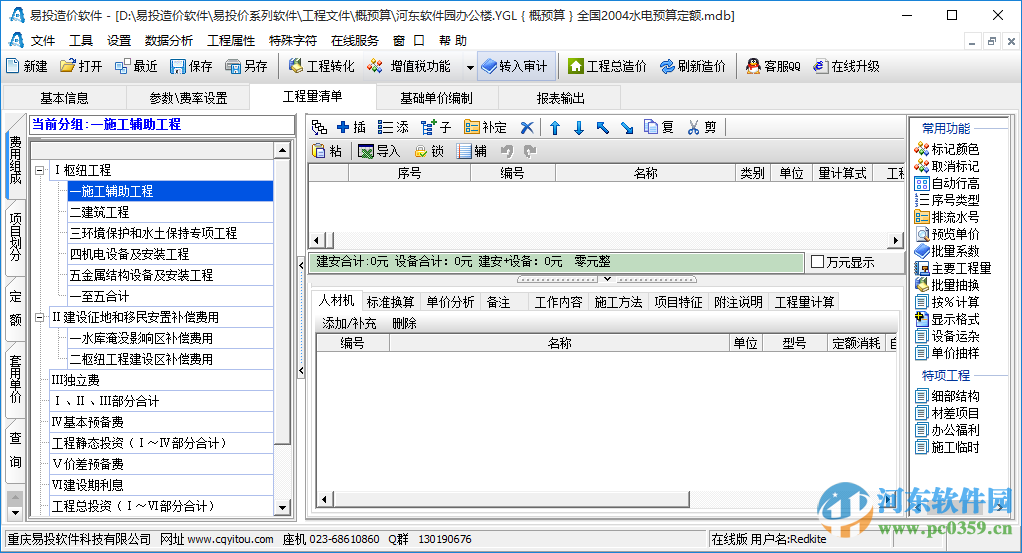Screen dimensions: 1022x553
Task: Add supplementary quota with 补定
Action: (485, 127)
